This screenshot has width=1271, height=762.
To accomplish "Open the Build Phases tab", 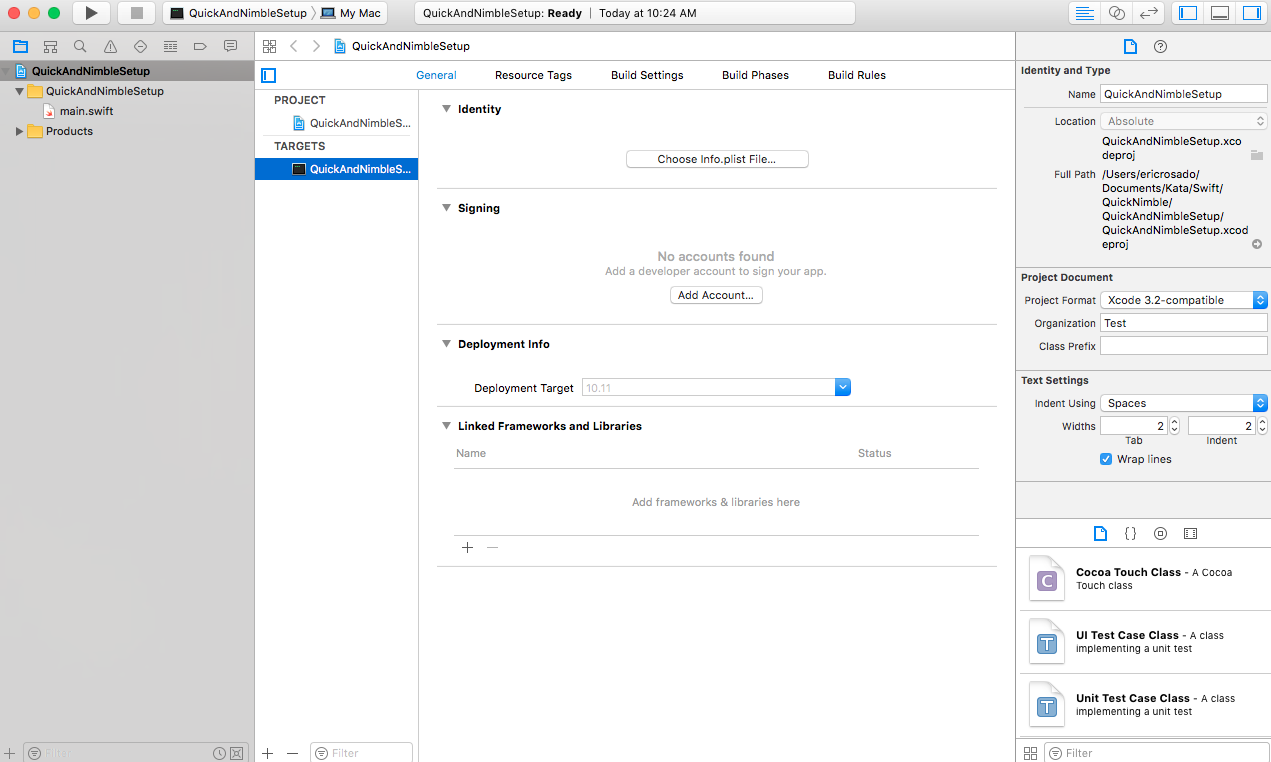I will (x=755, y=75).
